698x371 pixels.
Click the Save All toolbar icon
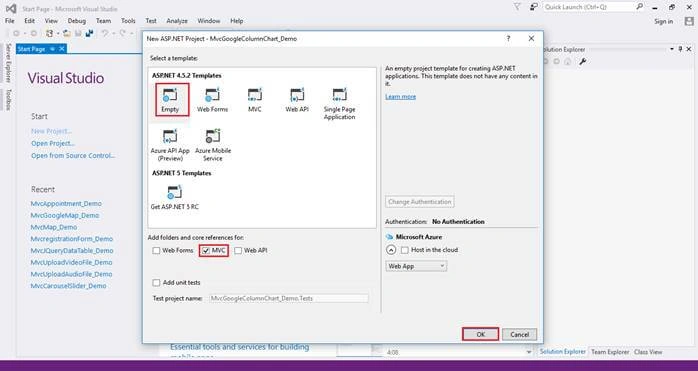pyautogui.click(x=89, y=33)
